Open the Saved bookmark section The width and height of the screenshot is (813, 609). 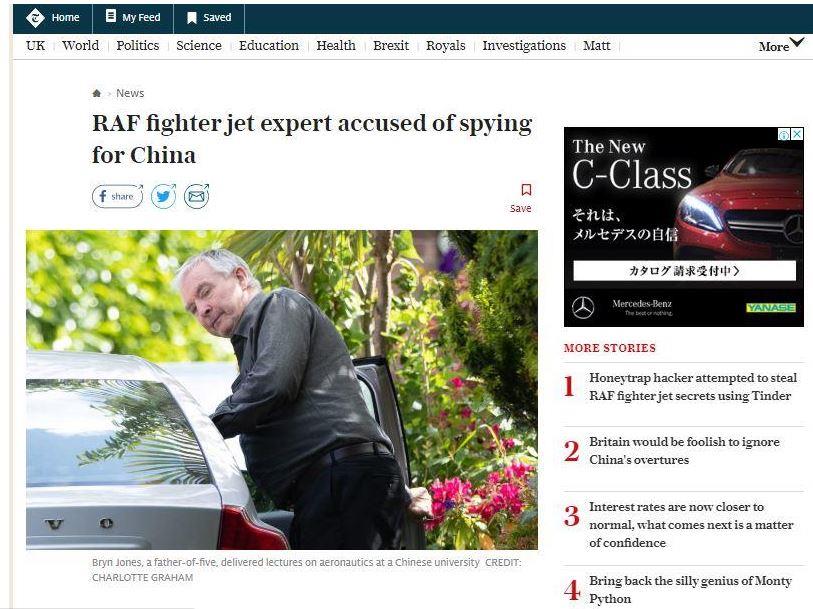point(209,18)
